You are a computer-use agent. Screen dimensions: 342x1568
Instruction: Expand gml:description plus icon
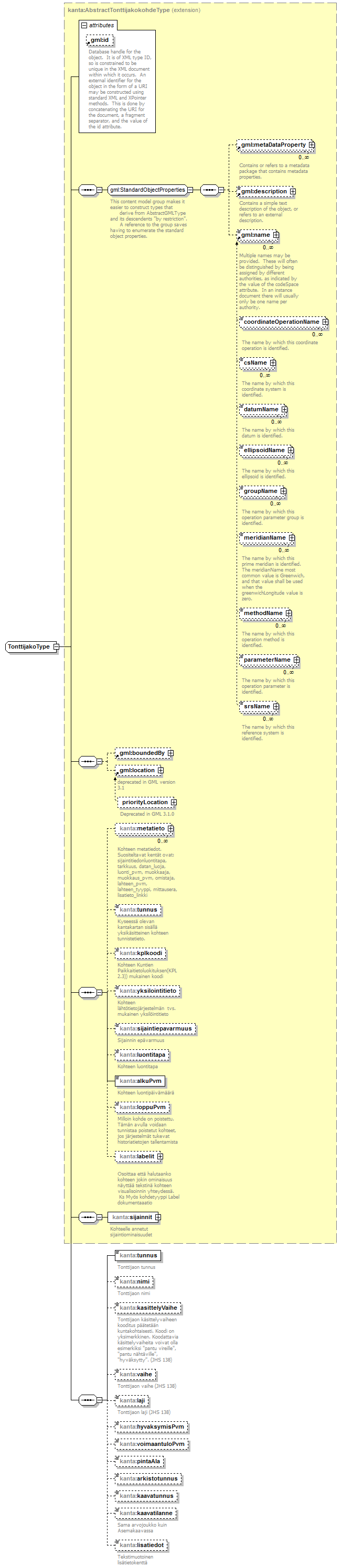tap(293, 191)
